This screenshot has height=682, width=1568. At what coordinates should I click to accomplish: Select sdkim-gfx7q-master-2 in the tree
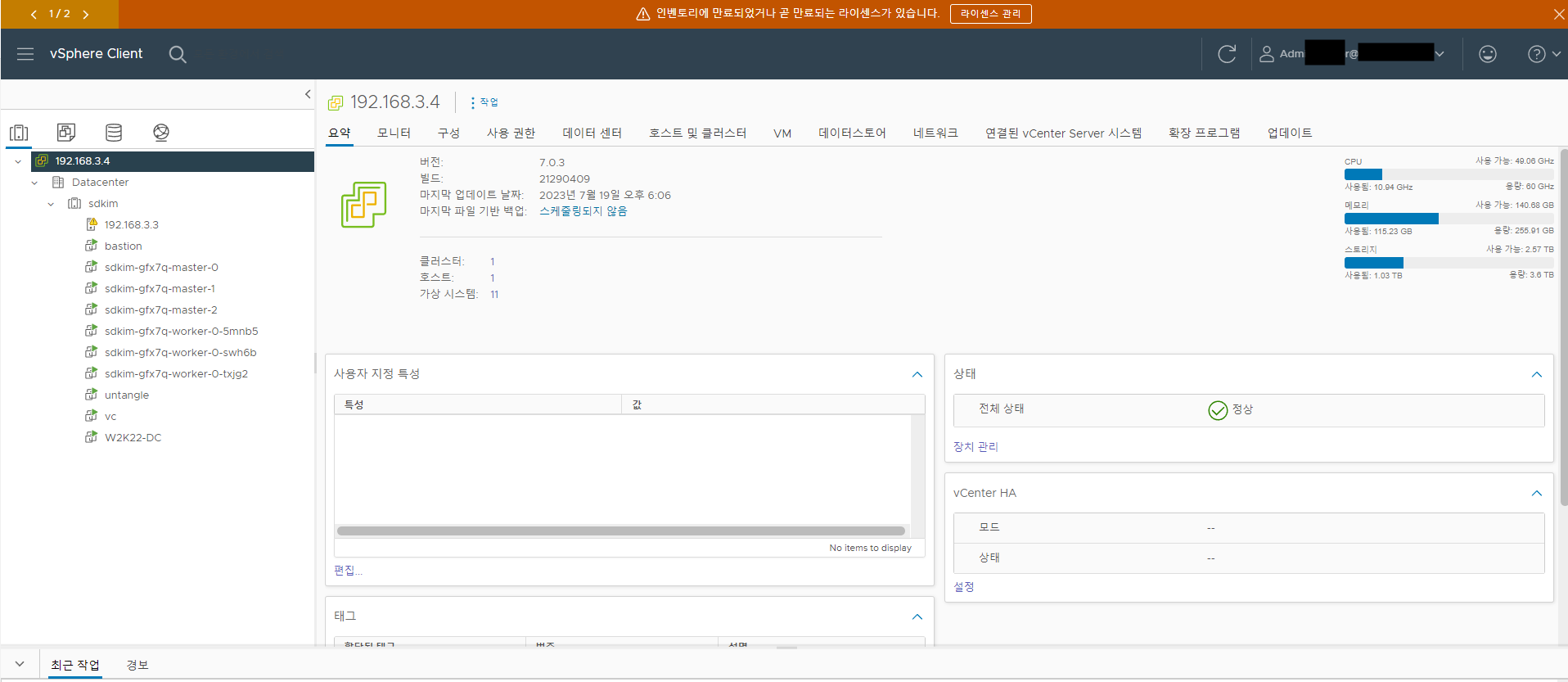click(160, 309)
